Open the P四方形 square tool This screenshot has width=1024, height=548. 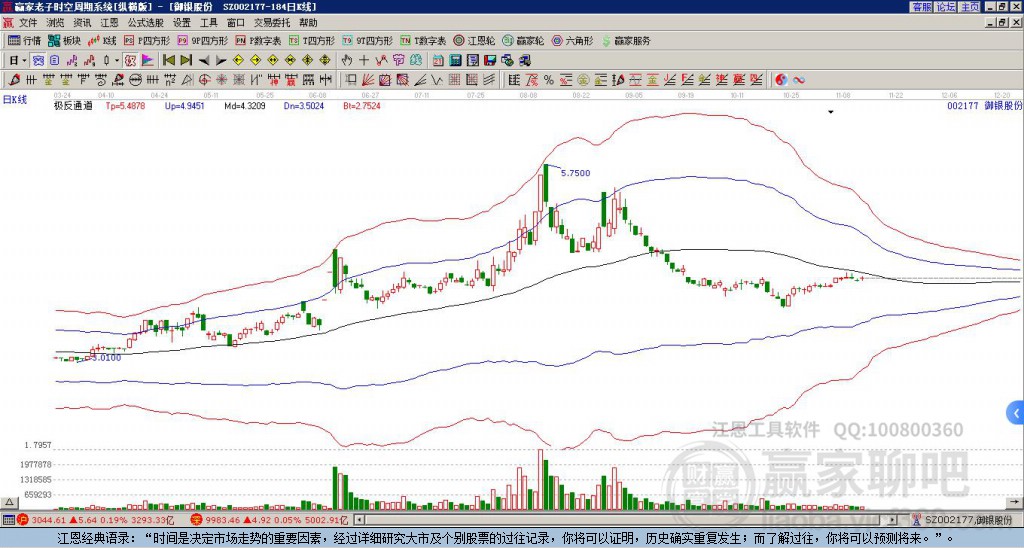click(147, 40)
